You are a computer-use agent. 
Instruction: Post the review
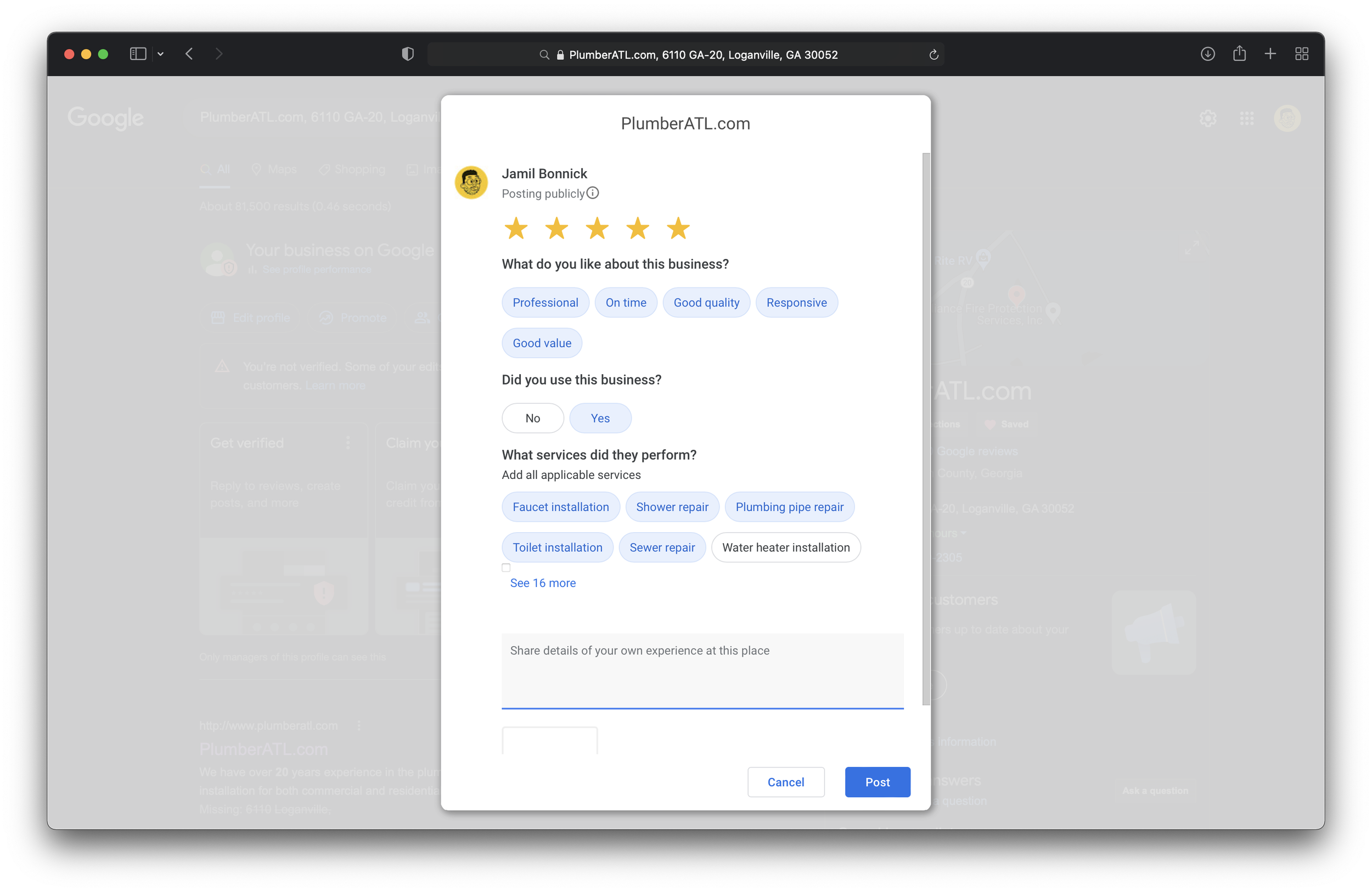(878, 782)
